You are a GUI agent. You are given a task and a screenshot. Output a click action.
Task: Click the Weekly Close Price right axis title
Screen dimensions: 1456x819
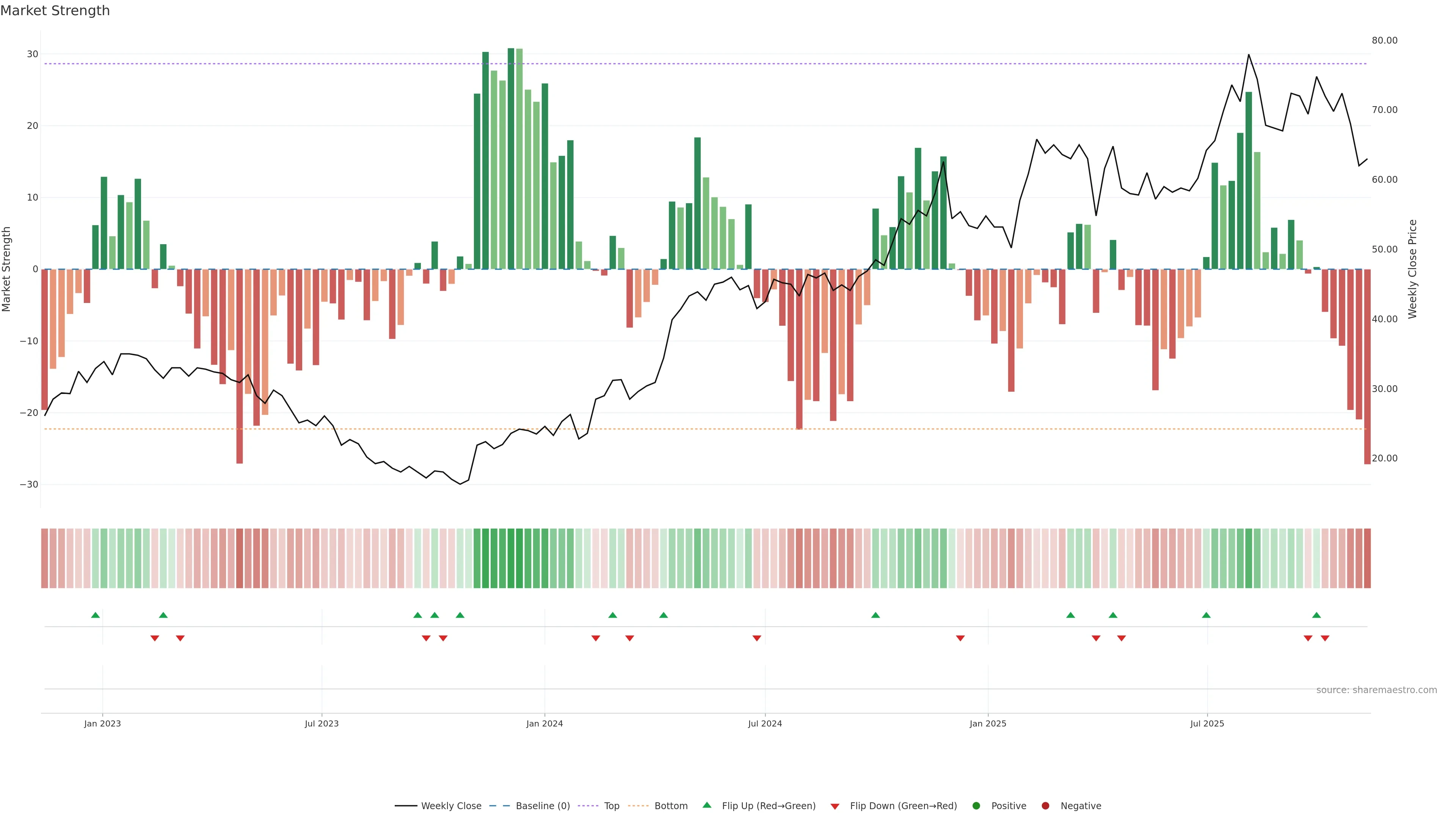click(x=1412, y=269)
